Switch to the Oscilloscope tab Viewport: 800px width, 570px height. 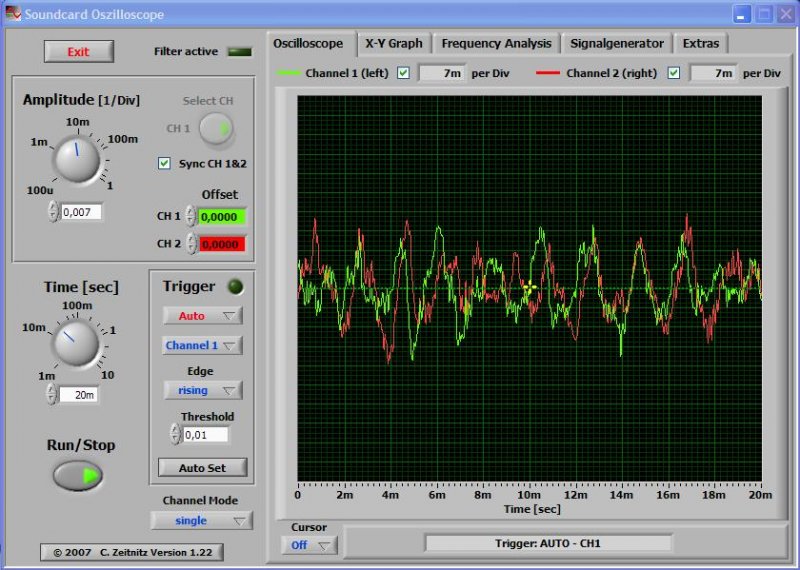tap(308, 43)
